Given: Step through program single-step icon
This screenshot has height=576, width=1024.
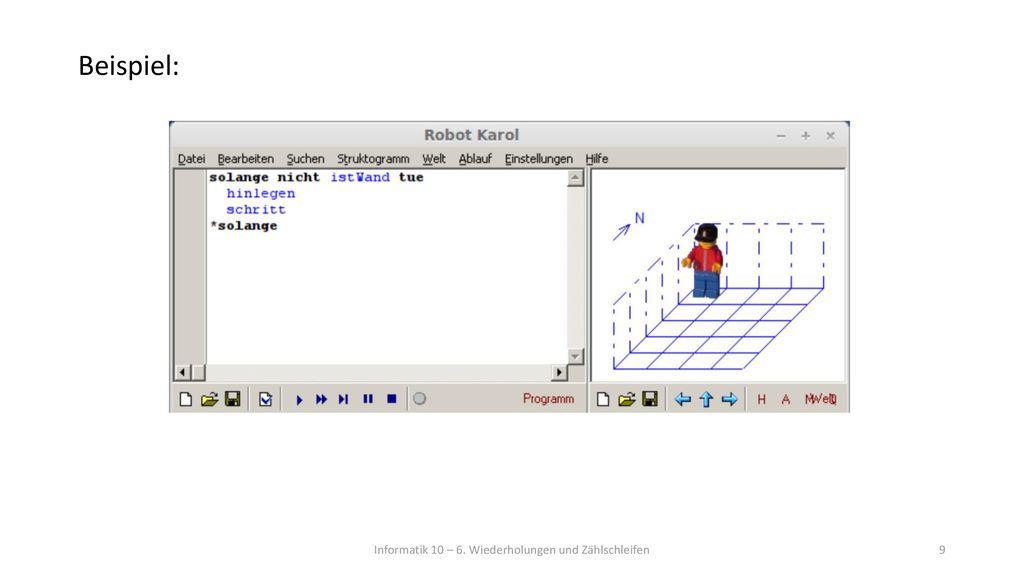Looking at the screenshot, I should [344, 399].
